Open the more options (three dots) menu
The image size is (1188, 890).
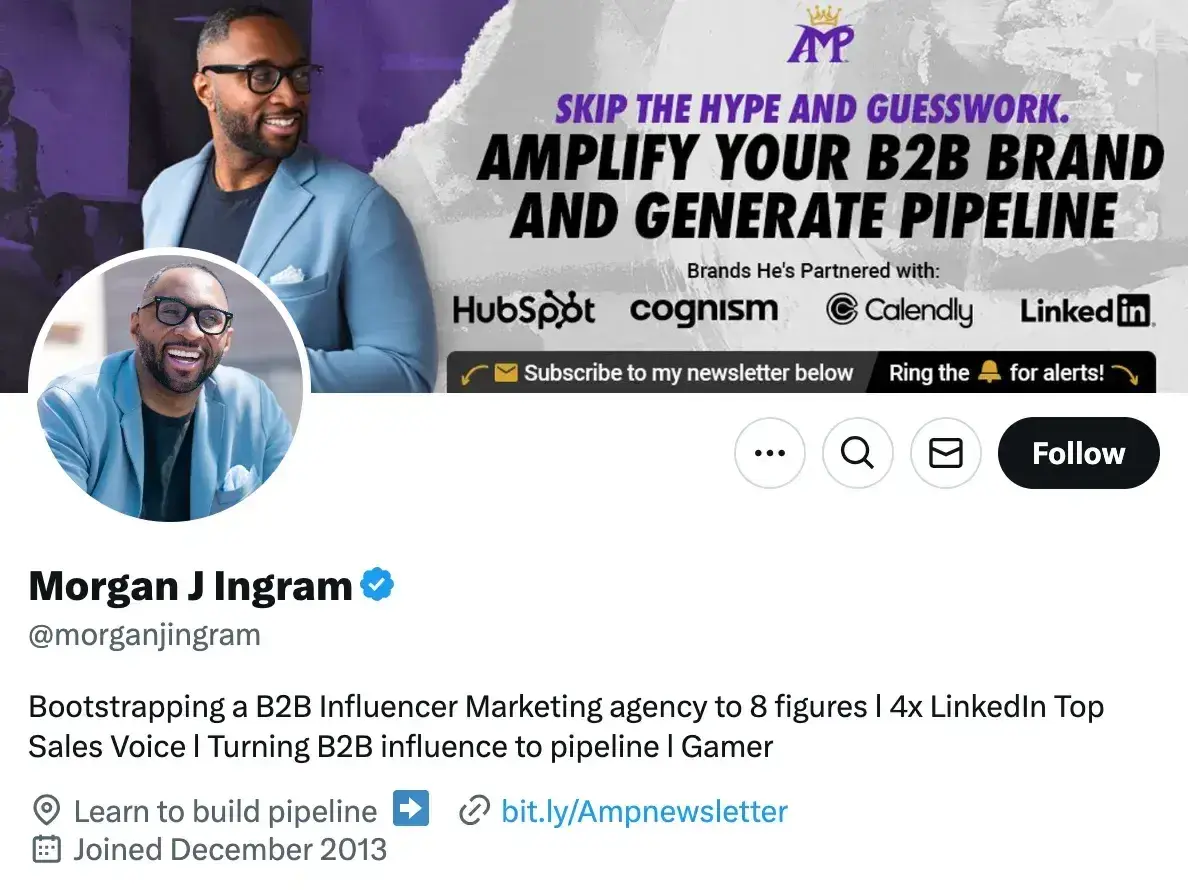point(769,453)
